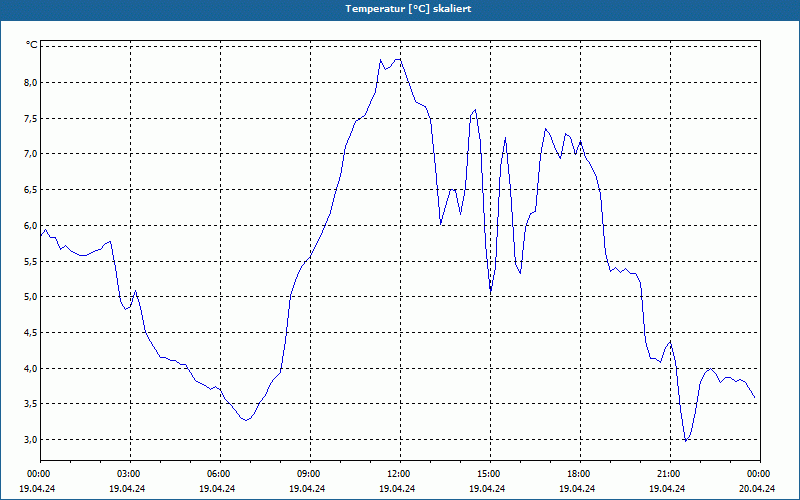This screenshot has width=800, height=500.
Task: Select the 6,5 temperature axis label
Action: click(30, 190)
